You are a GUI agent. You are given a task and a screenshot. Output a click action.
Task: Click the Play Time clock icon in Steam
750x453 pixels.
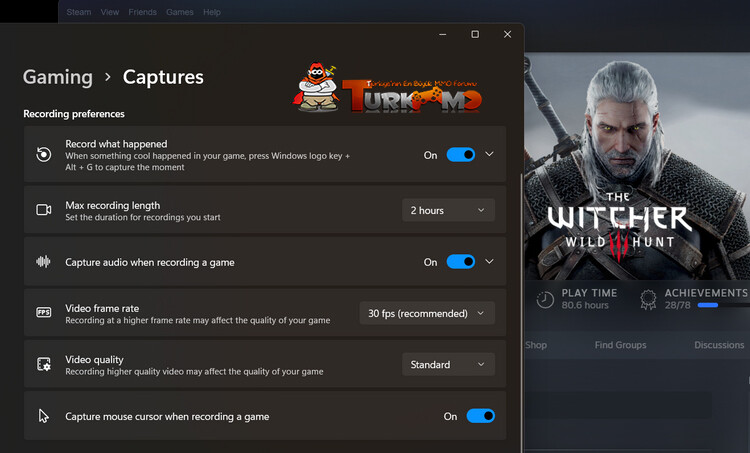click(545, 300)
